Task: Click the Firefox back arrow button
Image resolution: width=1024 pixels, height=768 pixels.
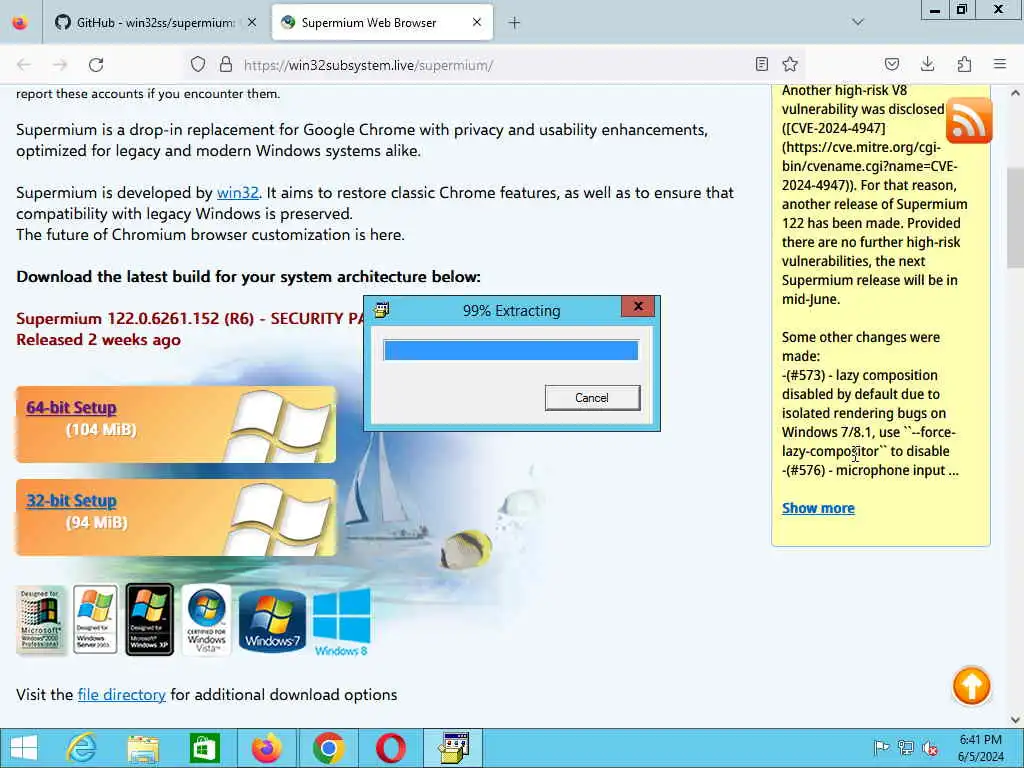Action: pyautogui.click(x=24, y=65)
